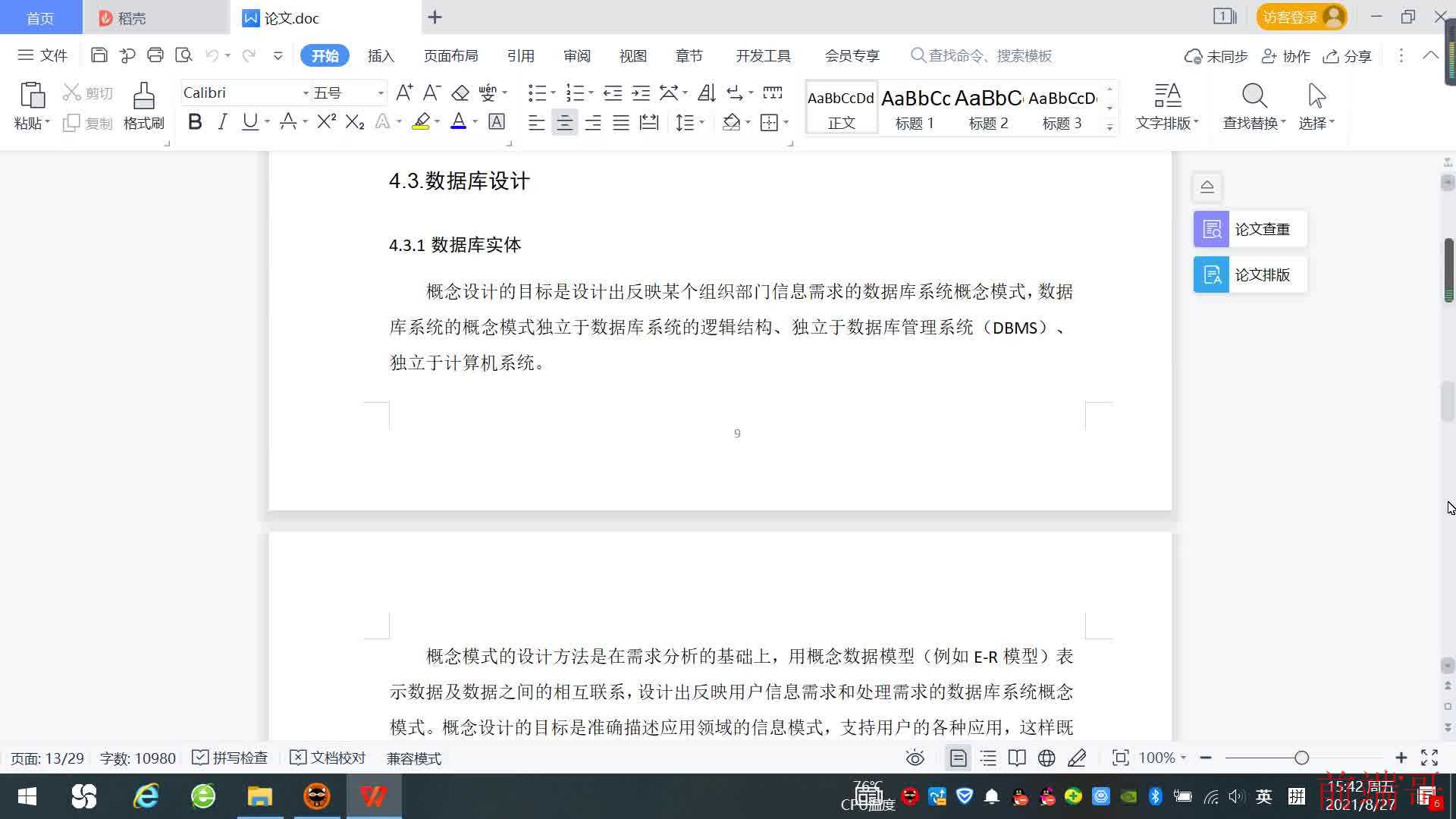Decrease font size with A- icon
Viewport: 1456px width, 819px height.
pos(431,93)
